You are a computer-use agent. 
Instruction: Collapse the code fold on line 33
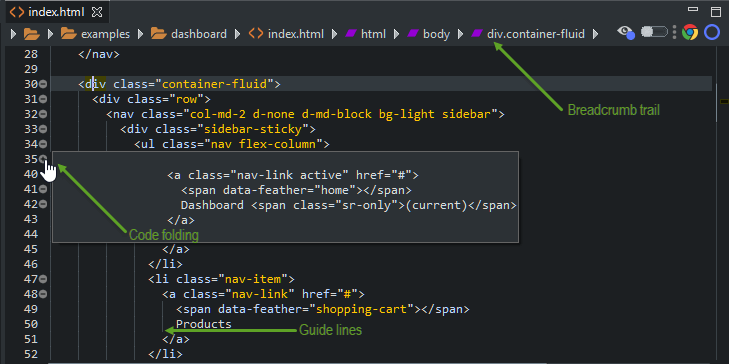pyautogui.click(x=43, y=129)
